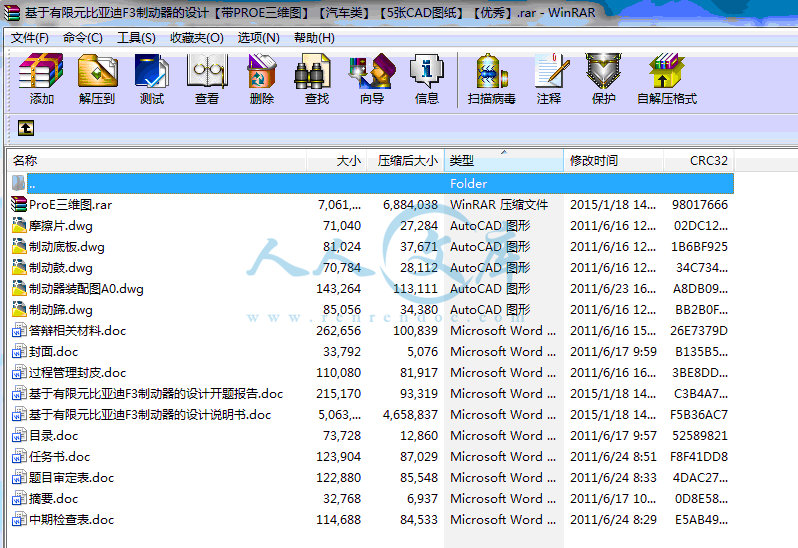Viewport: 798px width, 548px height.
Task: Click the 封面.doc Word icon
Action: point(19,351)
